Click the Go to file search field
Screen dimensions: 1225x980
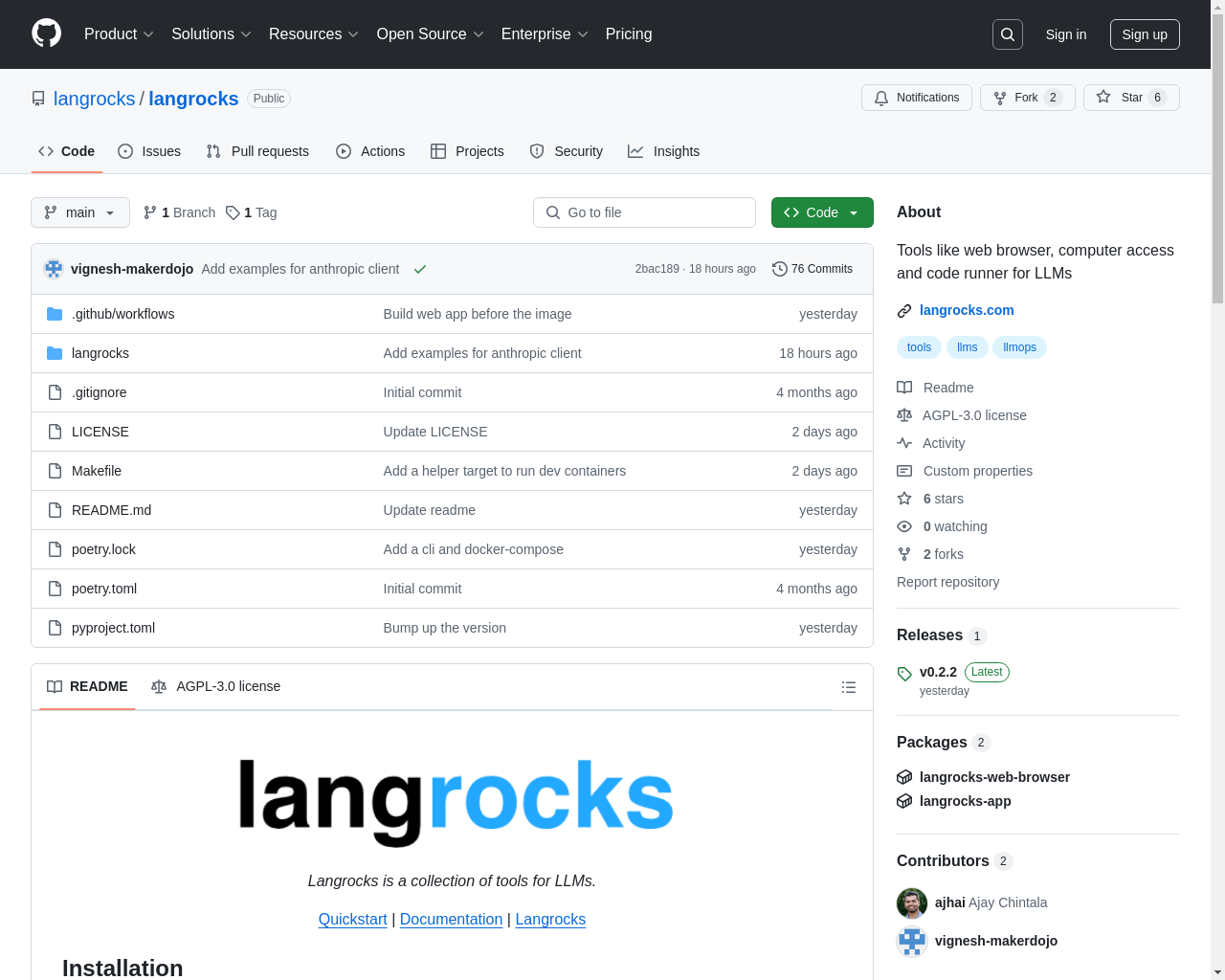(644, 212)
